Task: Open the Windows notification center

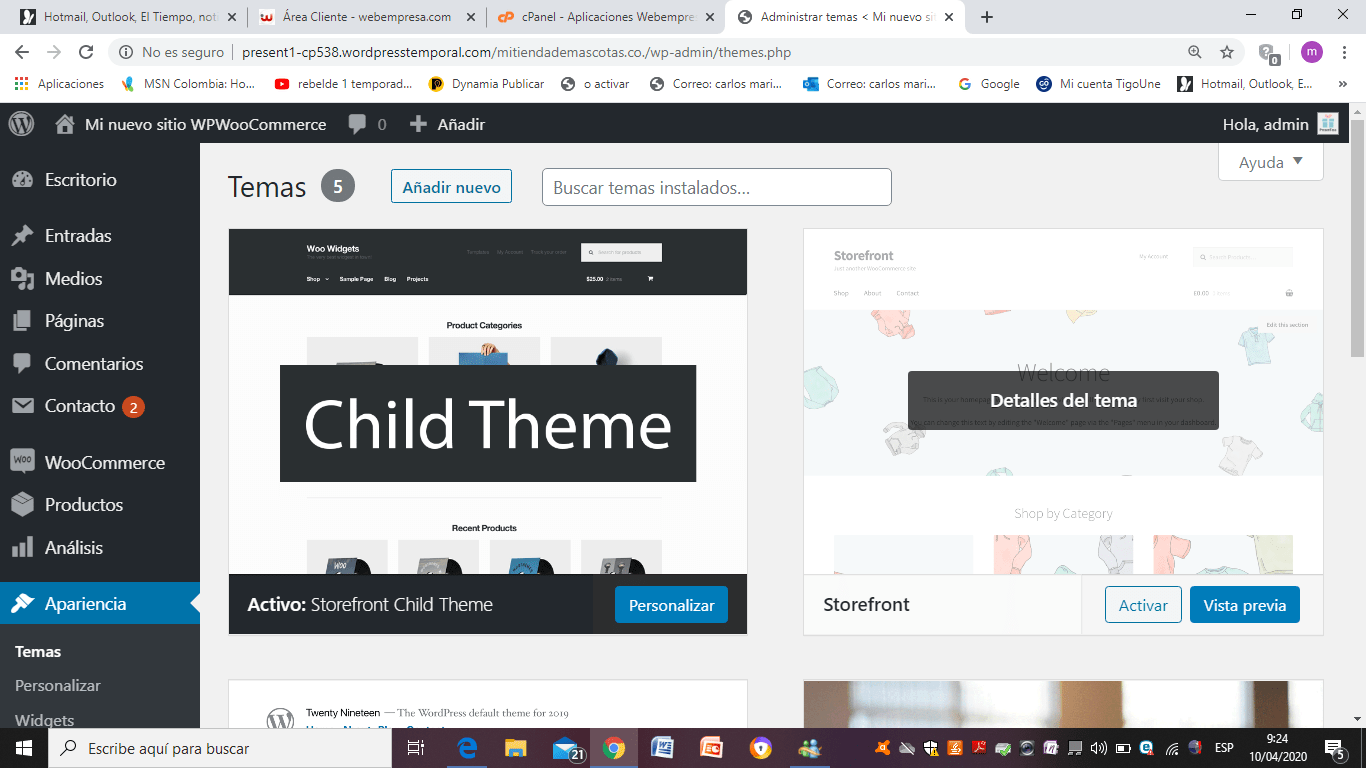Action: (1335, 748)
